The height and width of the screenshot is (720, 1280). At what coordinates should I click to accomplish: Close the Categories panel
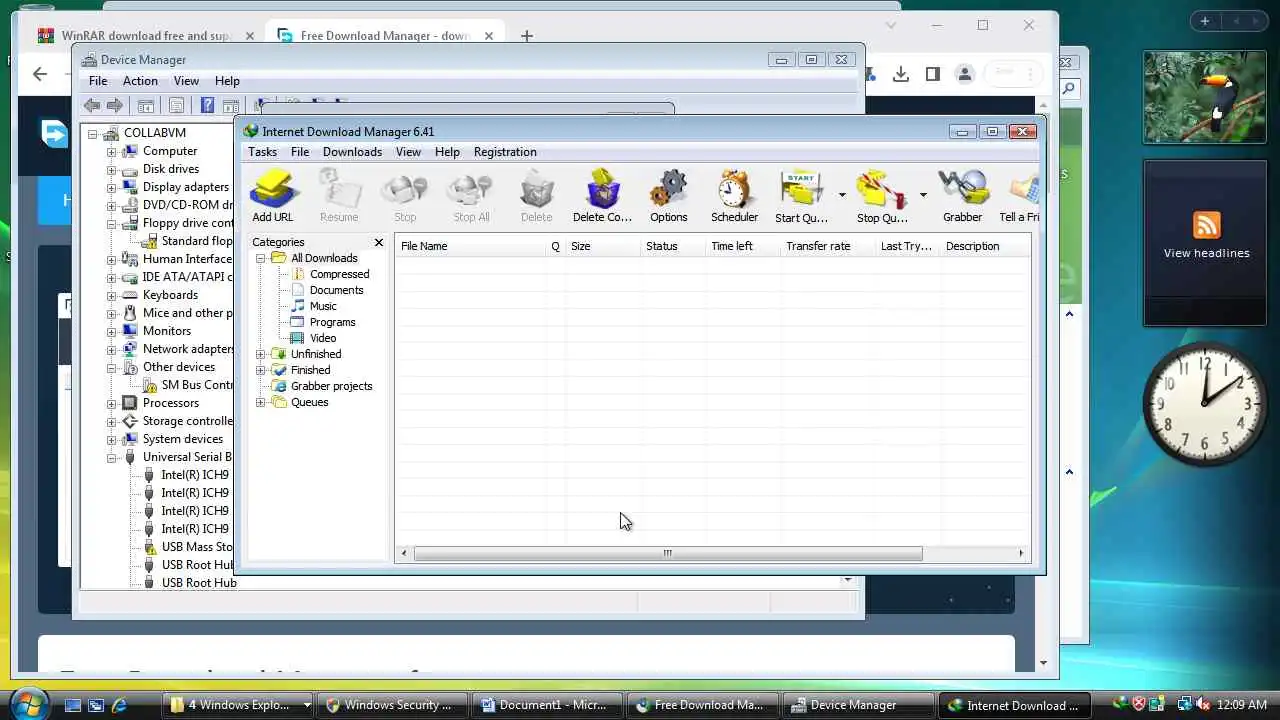pos(379,242)
